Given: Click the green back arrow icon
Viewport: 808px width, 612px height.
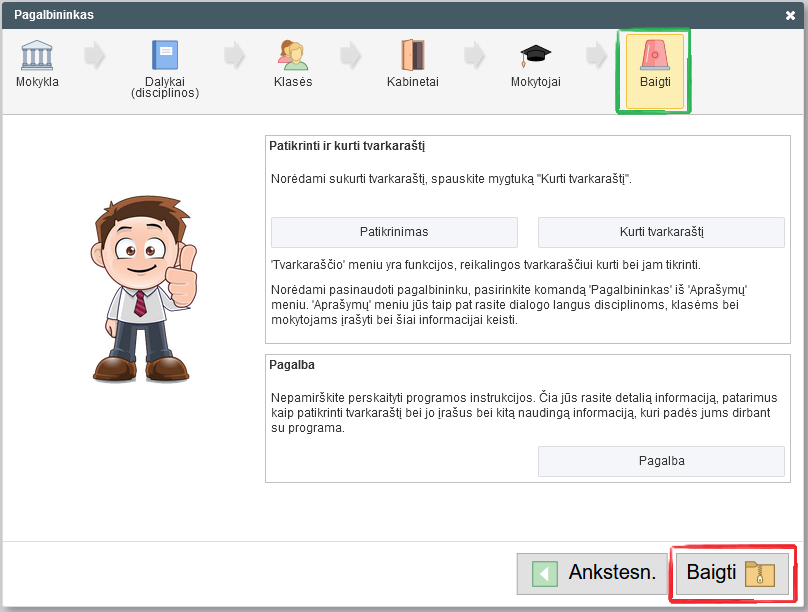Looking at the screenshot, I should tap(545, 574).
